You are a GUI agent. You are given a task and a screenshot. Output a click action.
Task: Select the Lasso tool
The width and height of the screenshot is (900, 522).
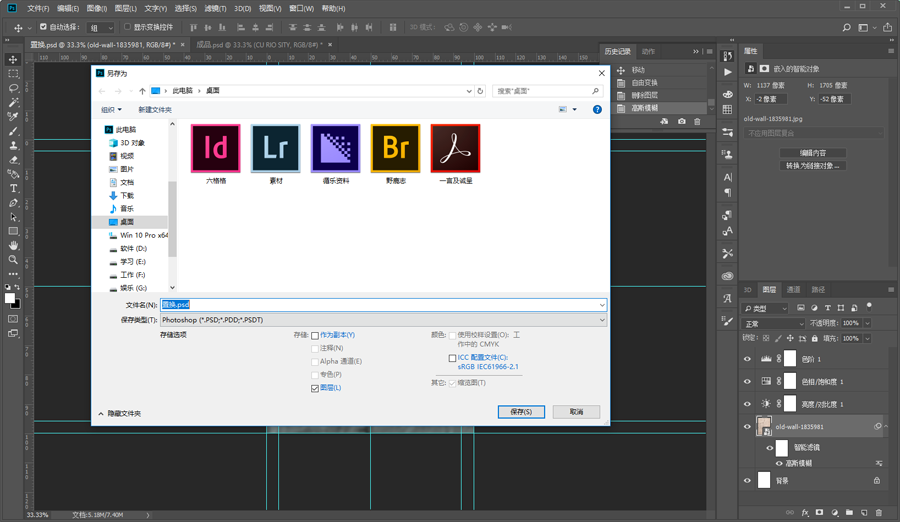(13, 88)
